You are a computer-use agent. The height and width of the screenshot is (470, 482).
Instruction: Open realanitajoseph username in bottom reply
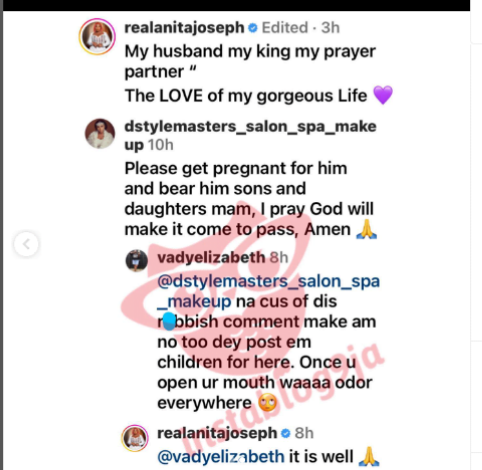click(x=217, y=433)
